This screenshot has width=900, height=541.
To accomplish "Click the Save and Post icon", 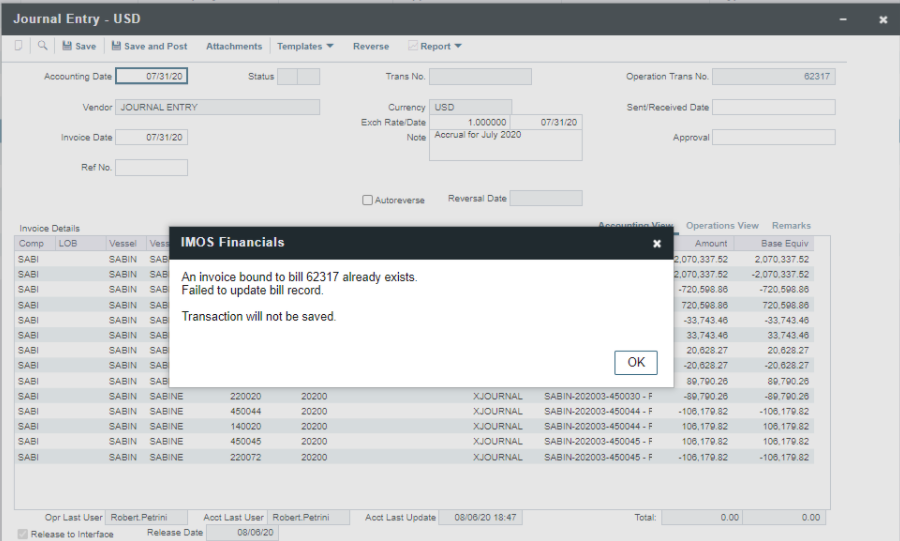I will pos(116,46).
